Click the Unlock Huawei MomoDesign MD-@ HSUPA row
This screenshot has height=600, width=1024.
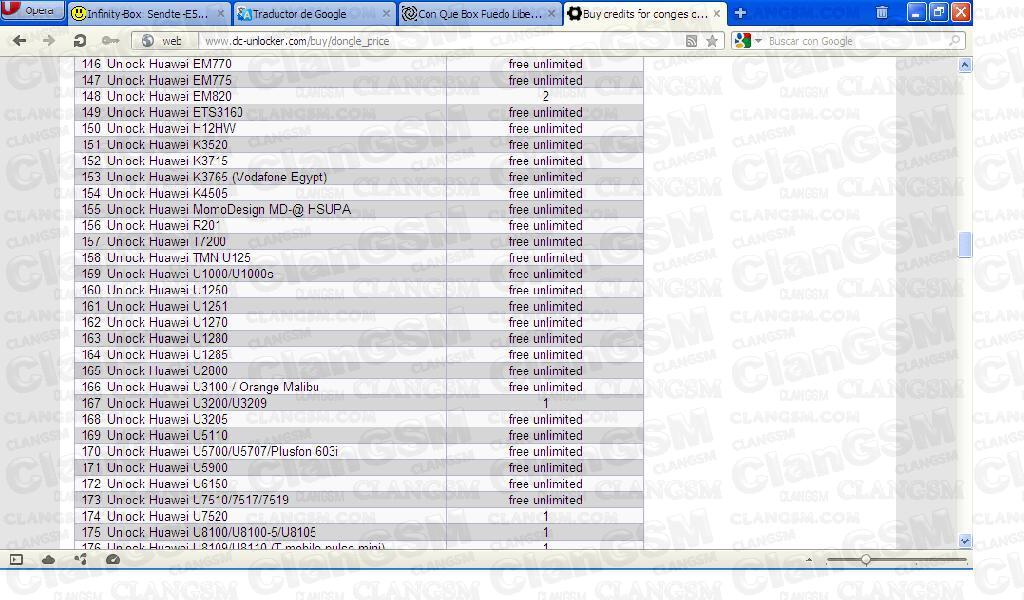click(359, 209)
